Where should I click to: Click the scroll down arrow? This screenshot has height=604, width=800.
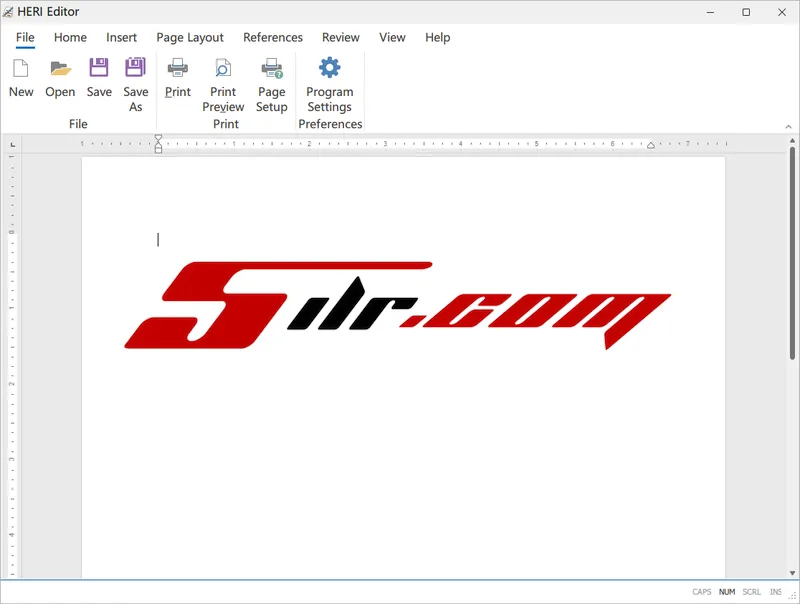coord(792,573)
